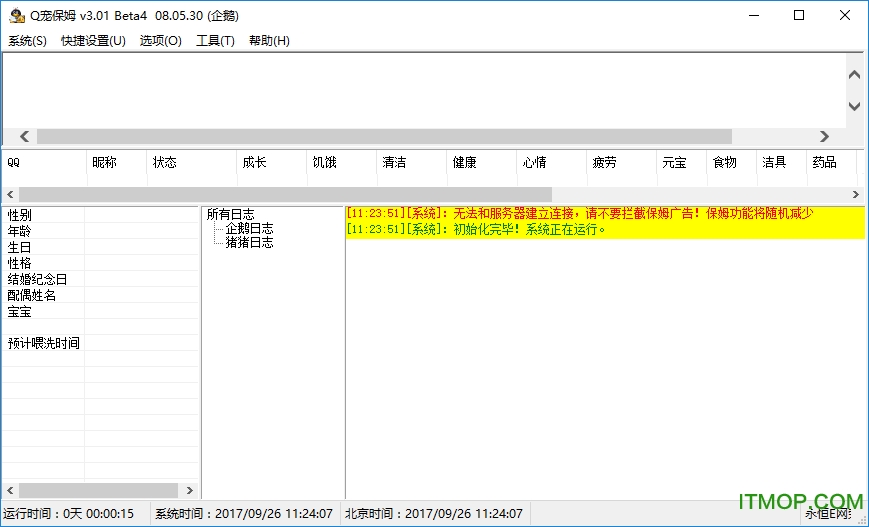Sort by the 昵称 column header

click(117, 162)
